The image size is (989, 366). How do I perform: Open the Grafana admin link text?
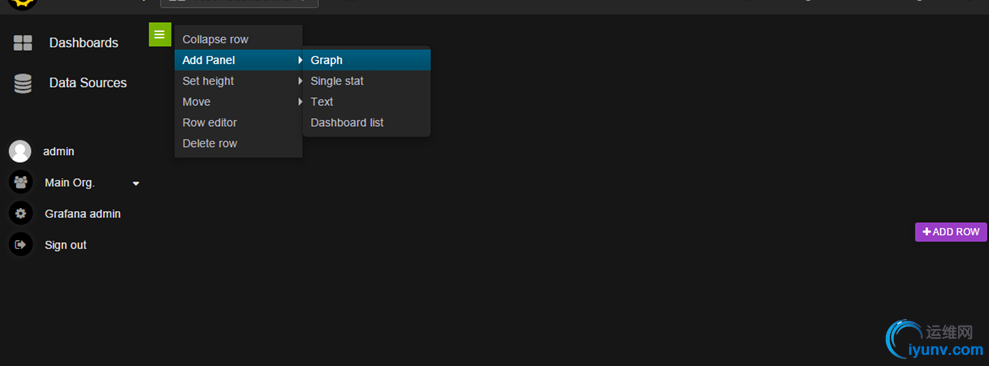point(83,214)
